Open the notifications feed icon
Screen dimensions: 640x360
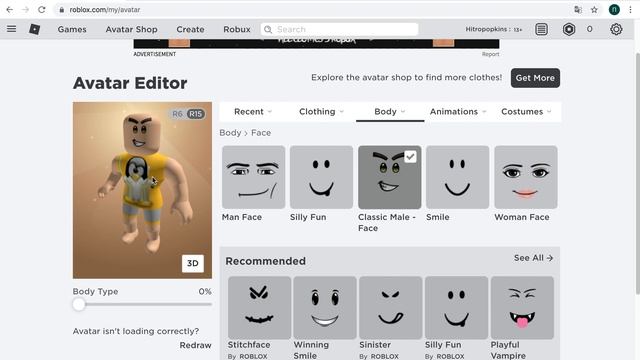(541, 29)
